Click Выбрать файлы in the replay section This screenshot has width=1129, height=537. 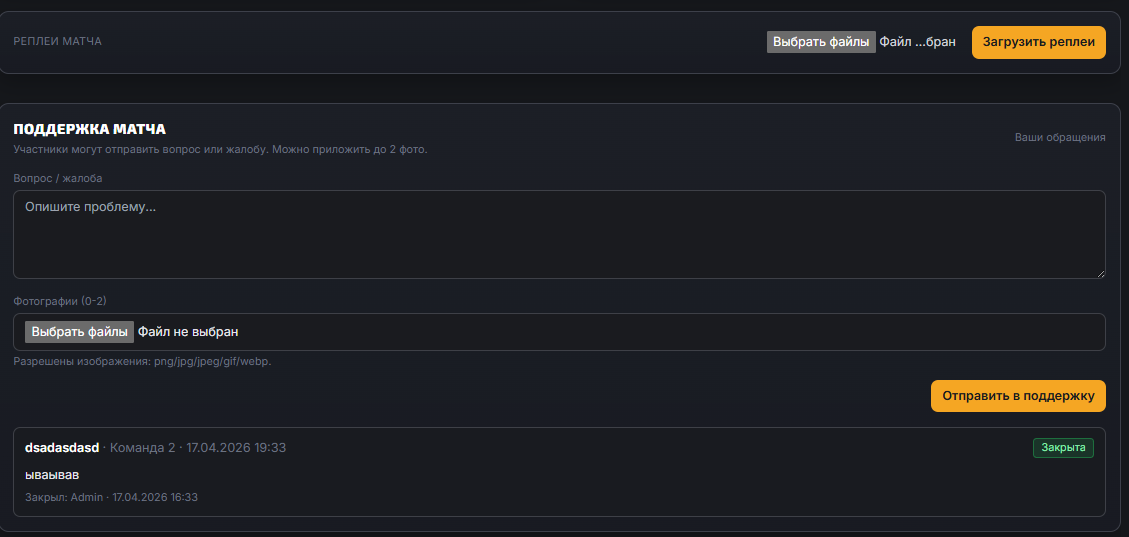[x=821, y=42]
